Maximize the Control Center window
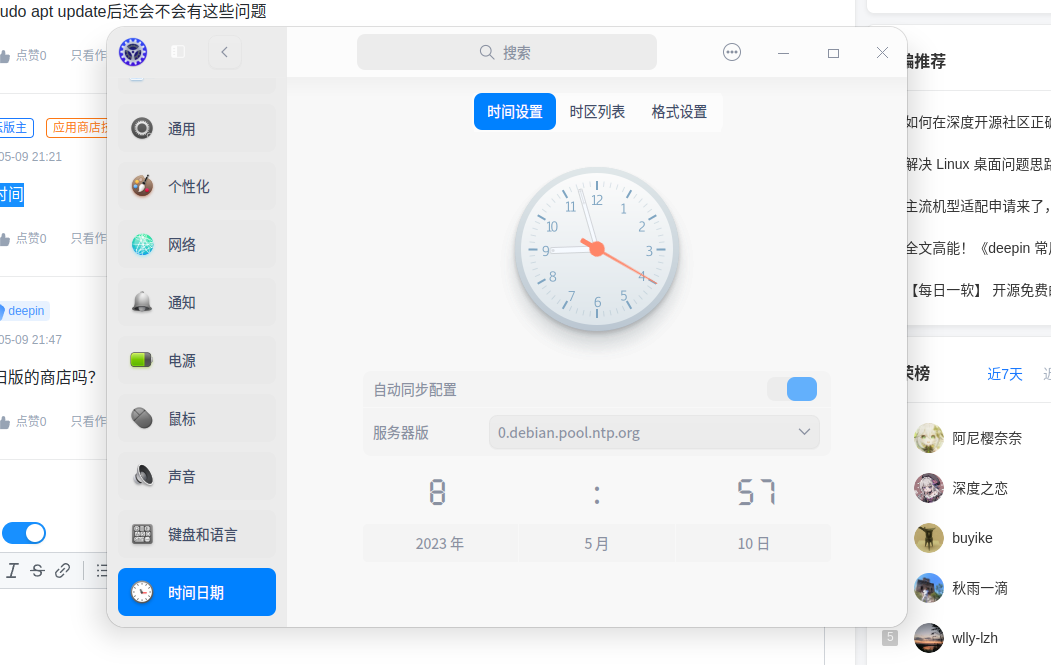 [833, 53]
